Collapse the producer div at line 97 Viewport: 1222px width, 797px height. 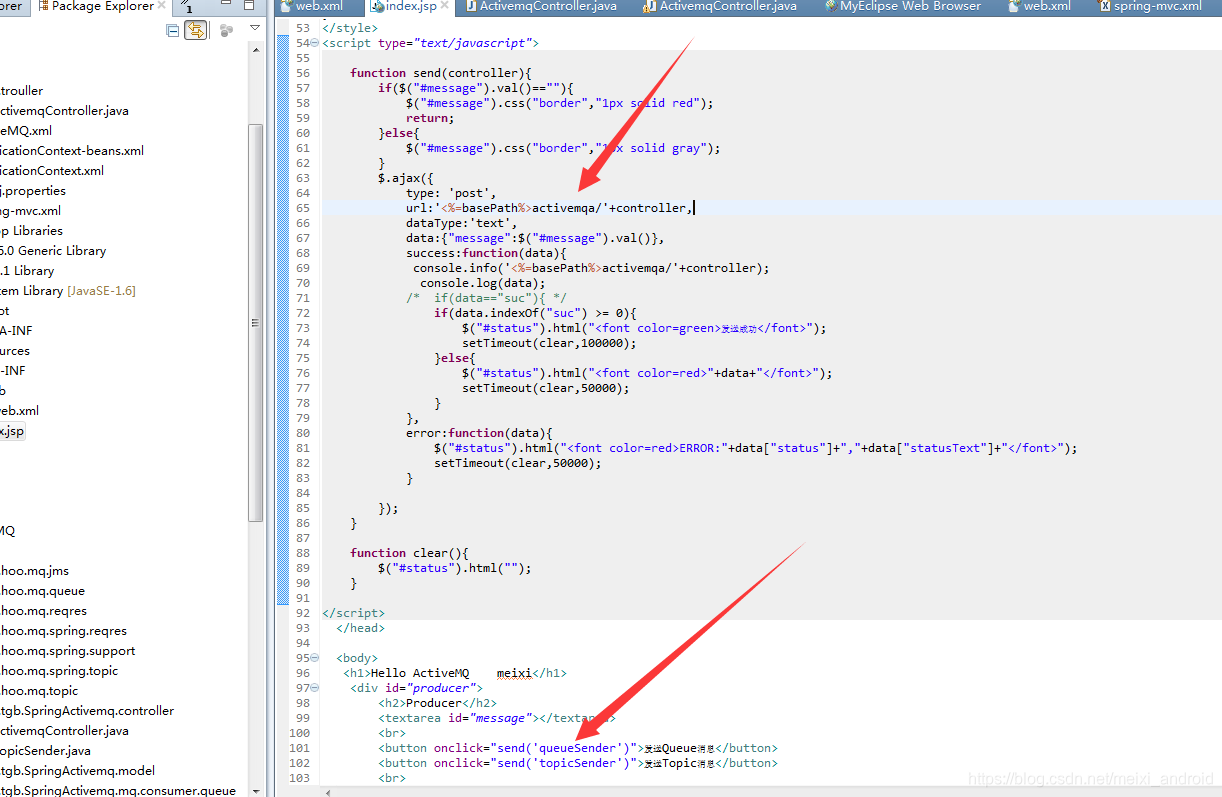[315, 688]
